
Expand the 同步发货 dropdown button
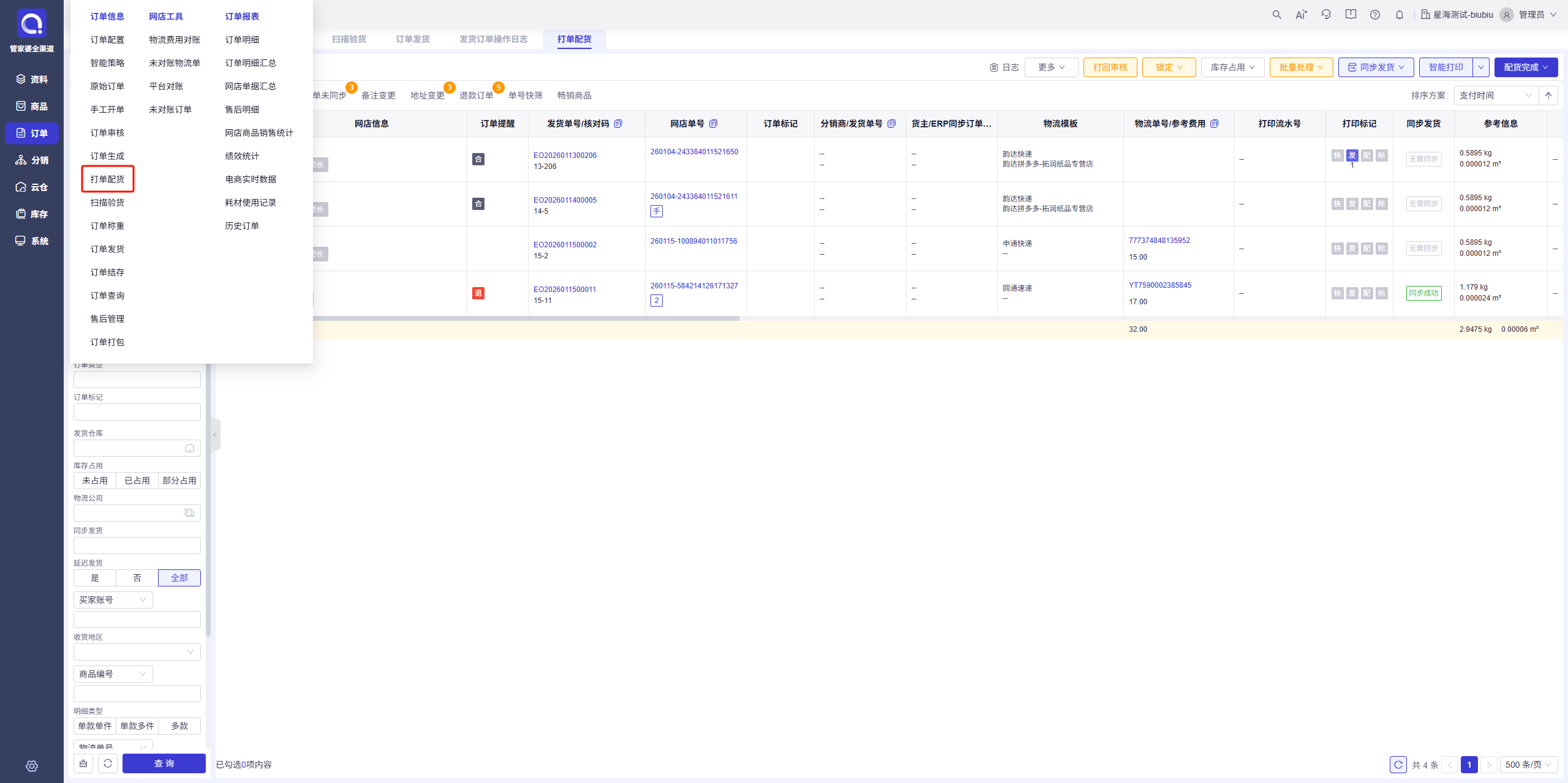[x=1376, y=67]
